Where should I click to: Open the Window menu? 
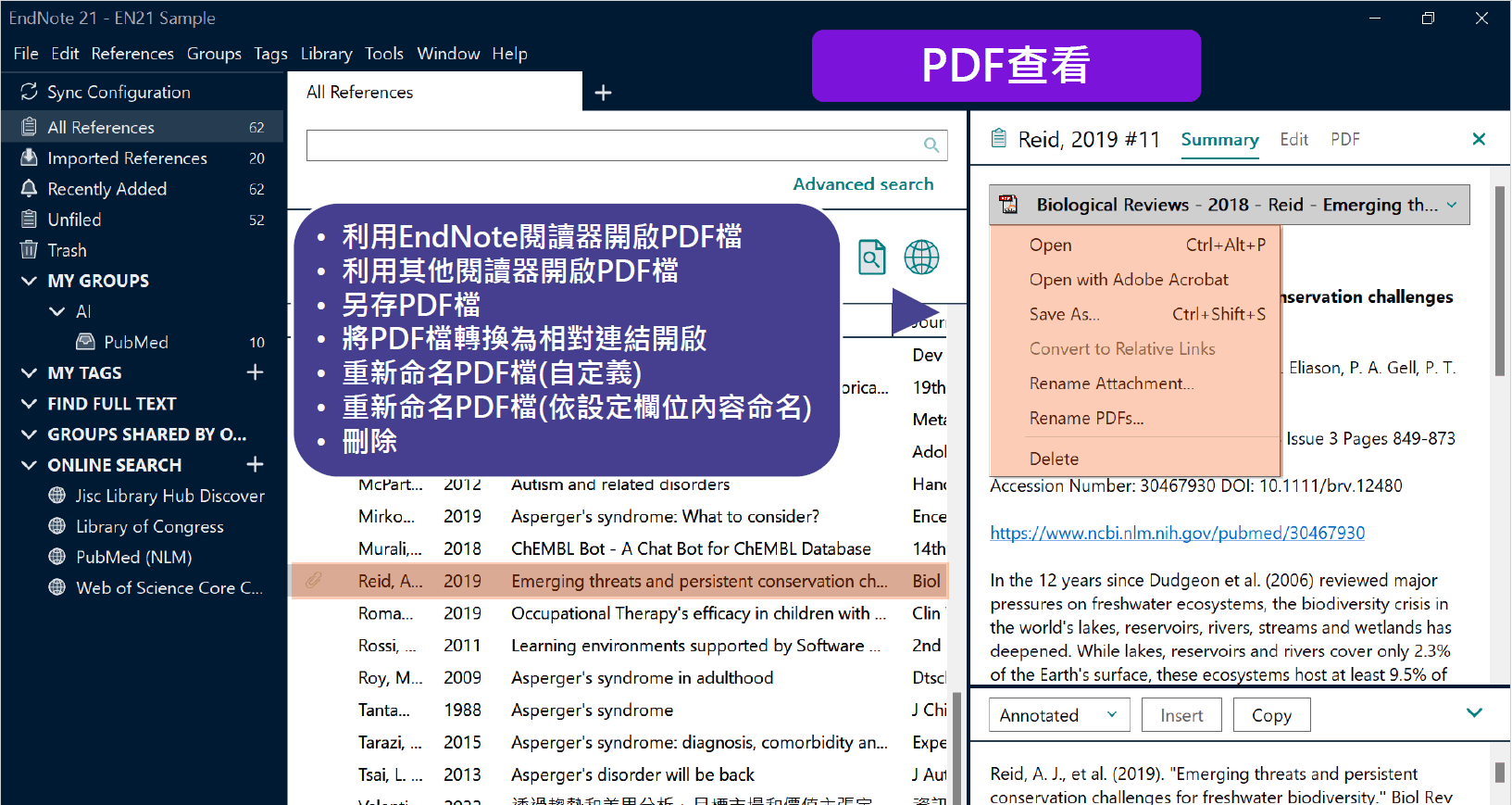coord(448,54)
